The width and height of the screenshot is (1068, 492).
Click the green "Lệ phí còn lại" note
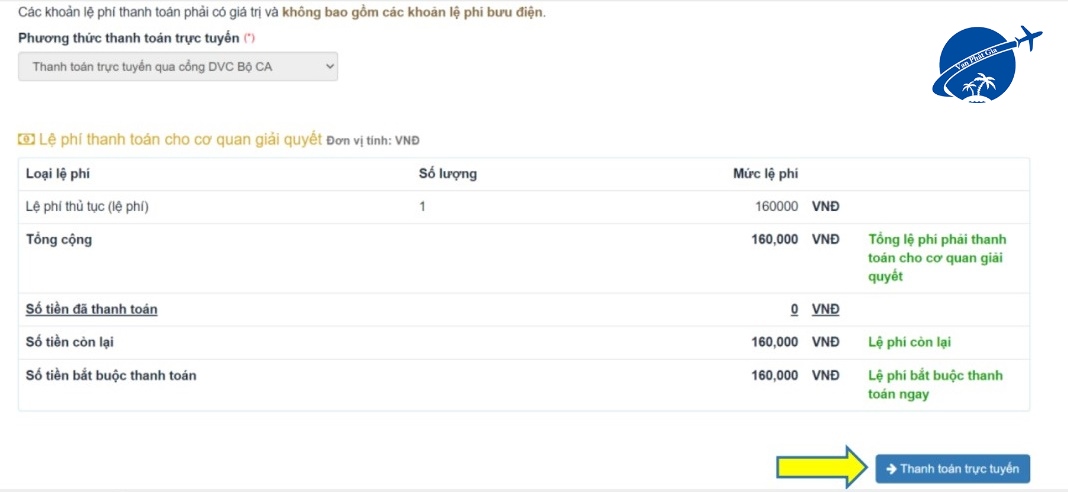(909, 342)
